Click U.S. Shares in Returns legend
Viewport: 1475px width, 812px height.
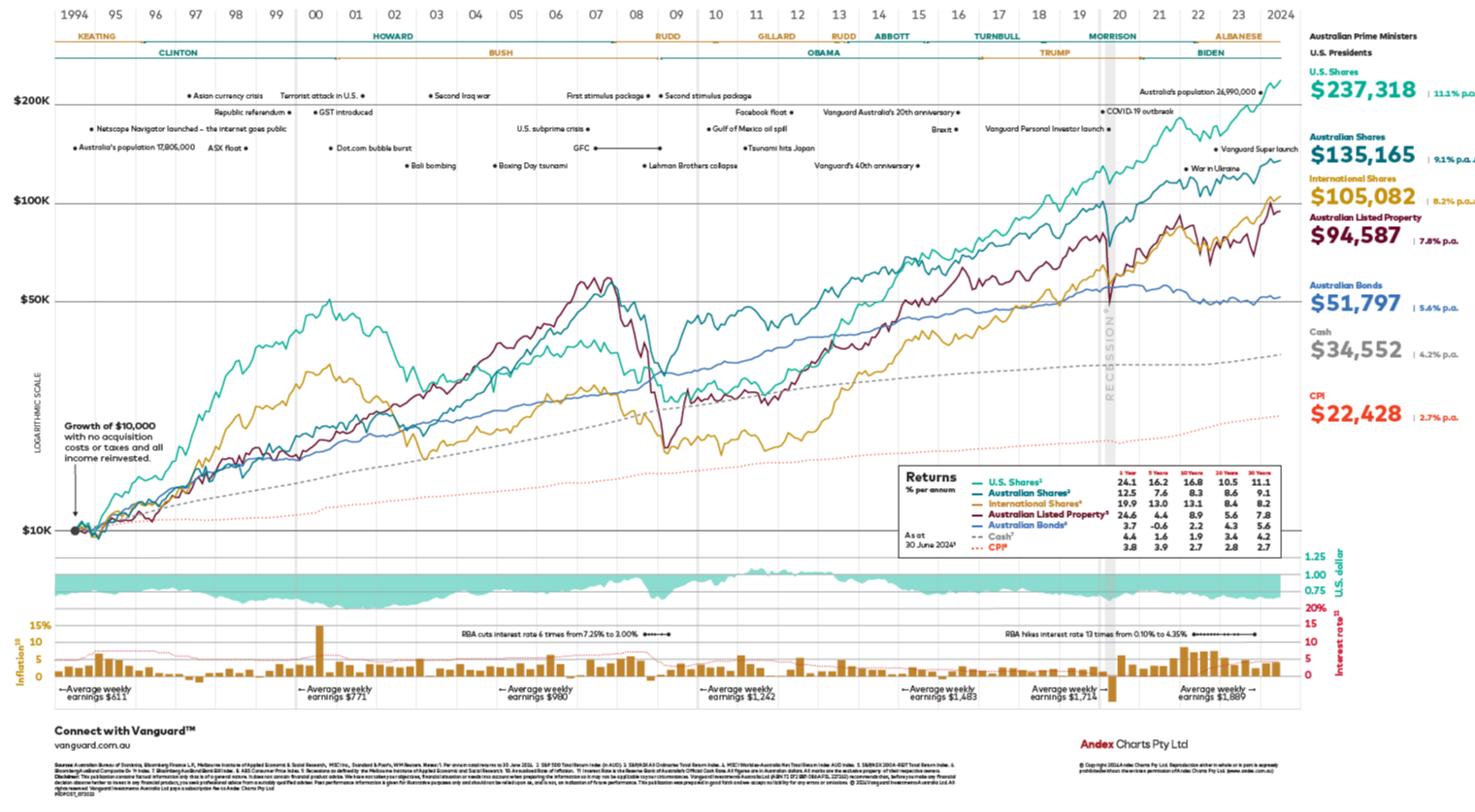[1014, 482]
